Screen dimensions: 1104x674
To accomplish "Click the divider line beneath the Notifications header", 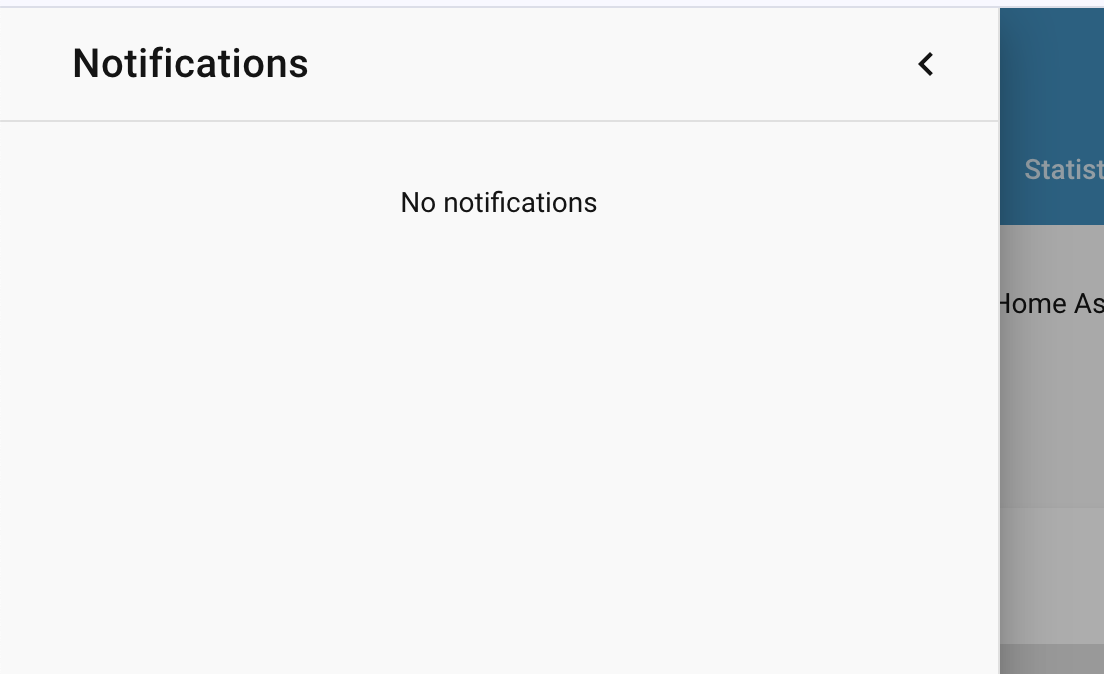I will click(498, 121).
